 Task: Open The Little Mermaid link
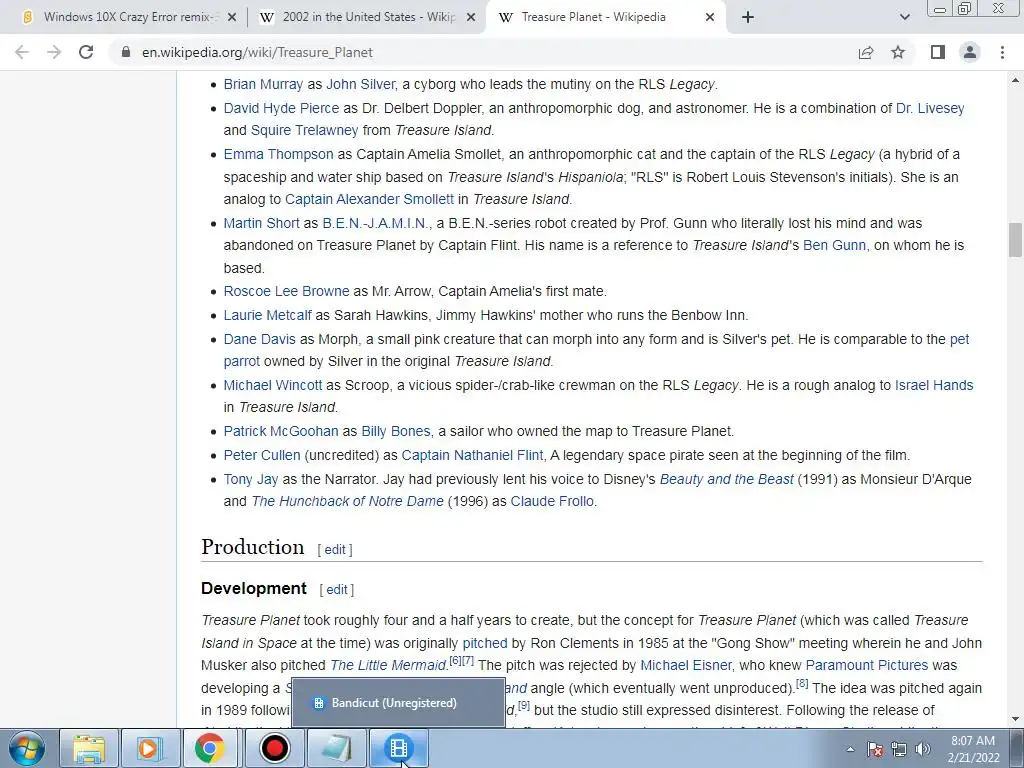click(388, 665)
